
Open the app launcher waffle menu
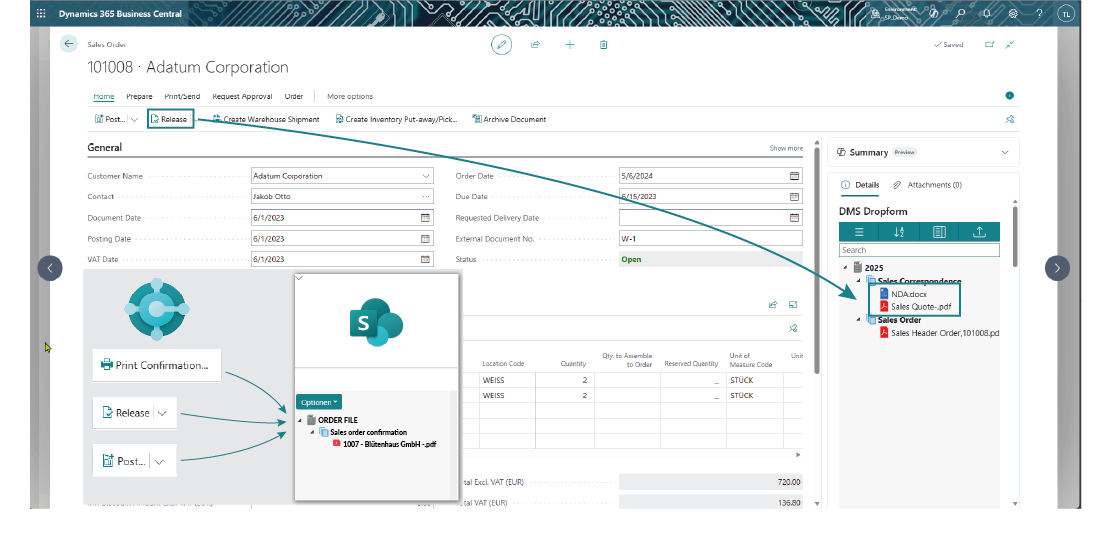pos(41,13)
